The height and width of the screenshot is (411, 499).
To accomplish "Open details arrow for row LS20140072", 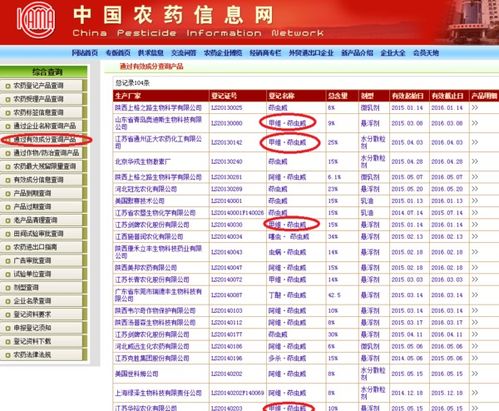I will (x=475, y=279).
